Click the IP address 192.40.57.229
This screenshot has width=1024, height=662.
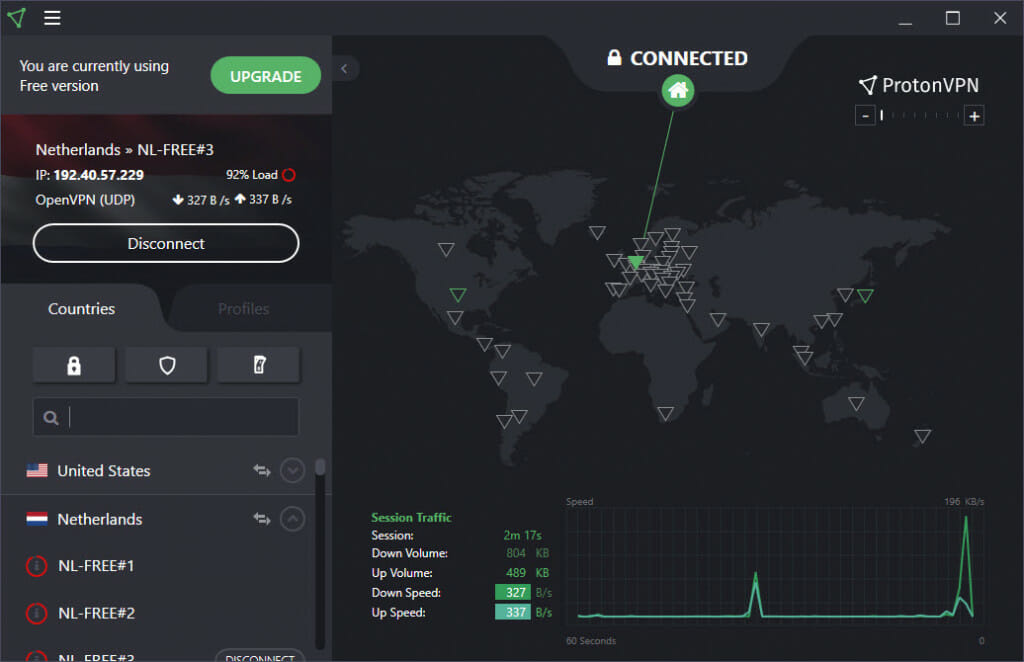(x=99, y=175)
